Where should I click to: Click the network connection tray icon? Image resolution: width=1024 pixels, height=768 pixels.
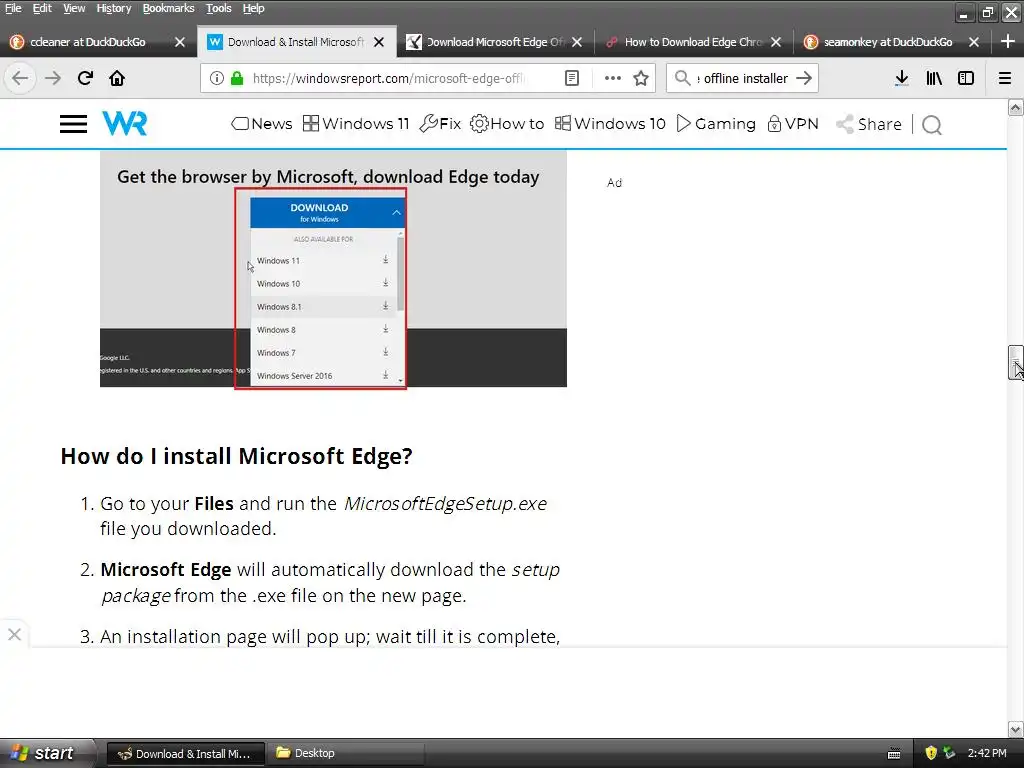pyautogui.click(x=950, y=753)
